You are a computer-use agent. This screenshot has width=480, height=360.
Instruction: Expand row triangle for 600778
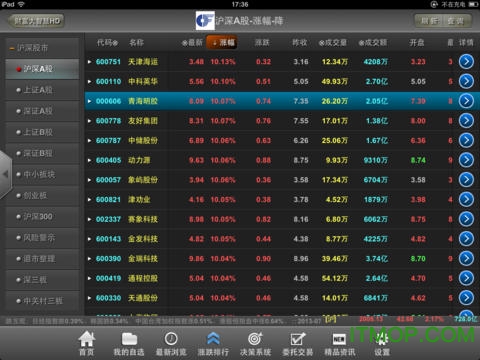[89, 121]
